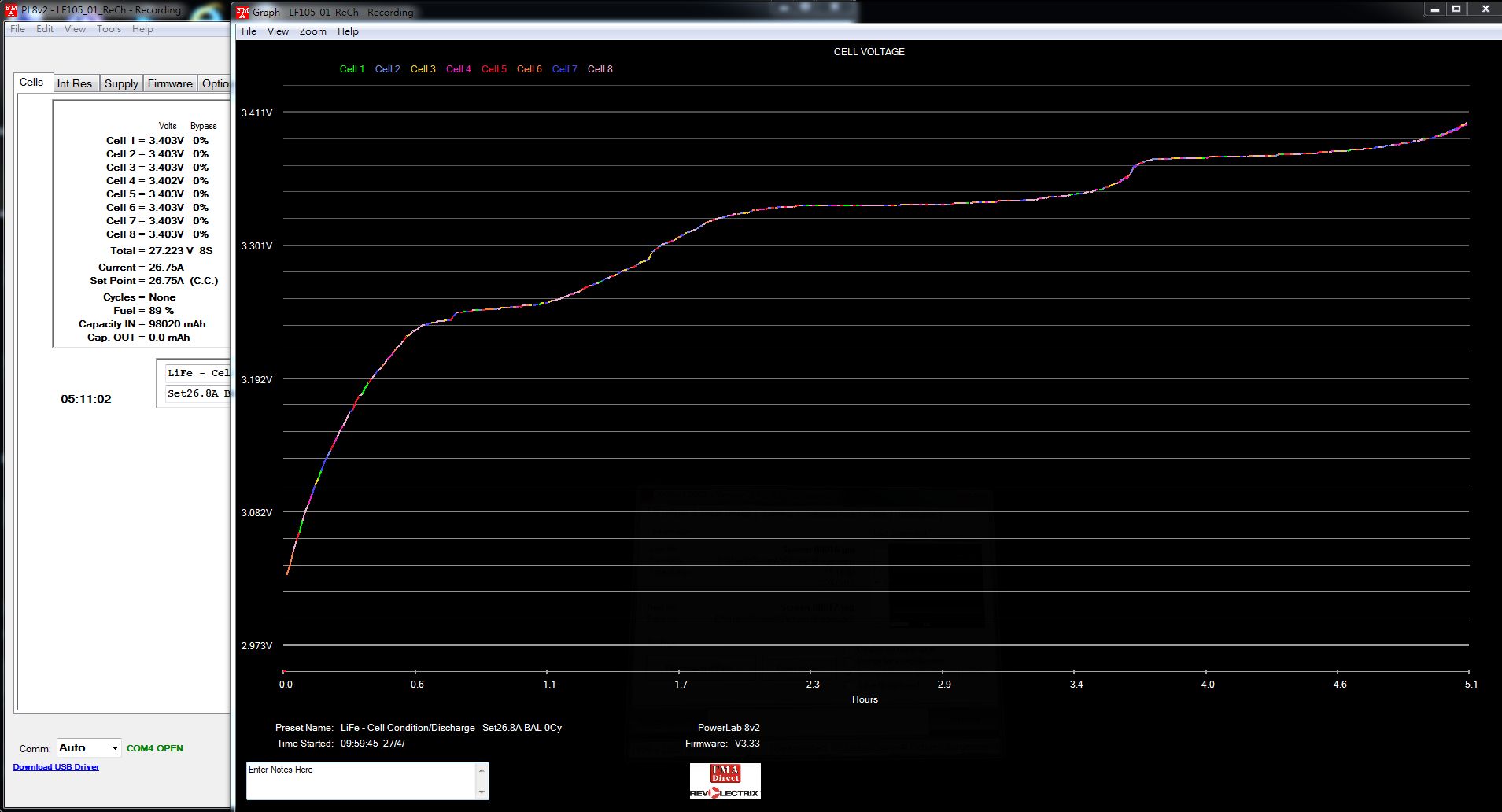Switch to the Int.Res. tab
1502x812 pixels.
pyautogui.click(x=76, y=83)
